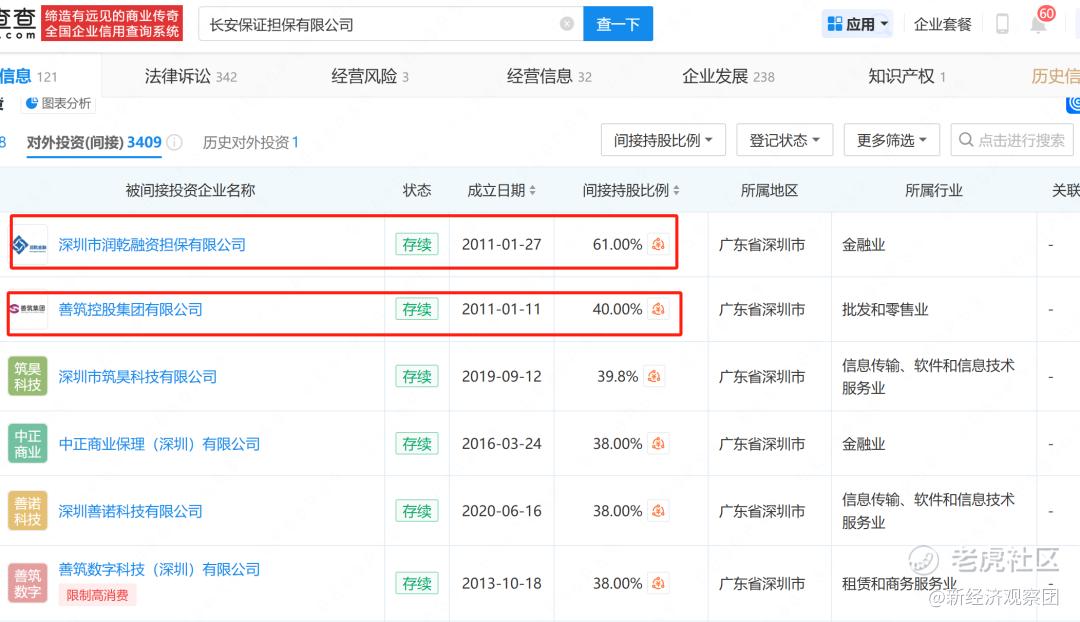The height and width of the screenshot is (622, 1080).
Task: Open company link 善筑数字科技（深圳）有限公司
Action: [x=159, y=570]
